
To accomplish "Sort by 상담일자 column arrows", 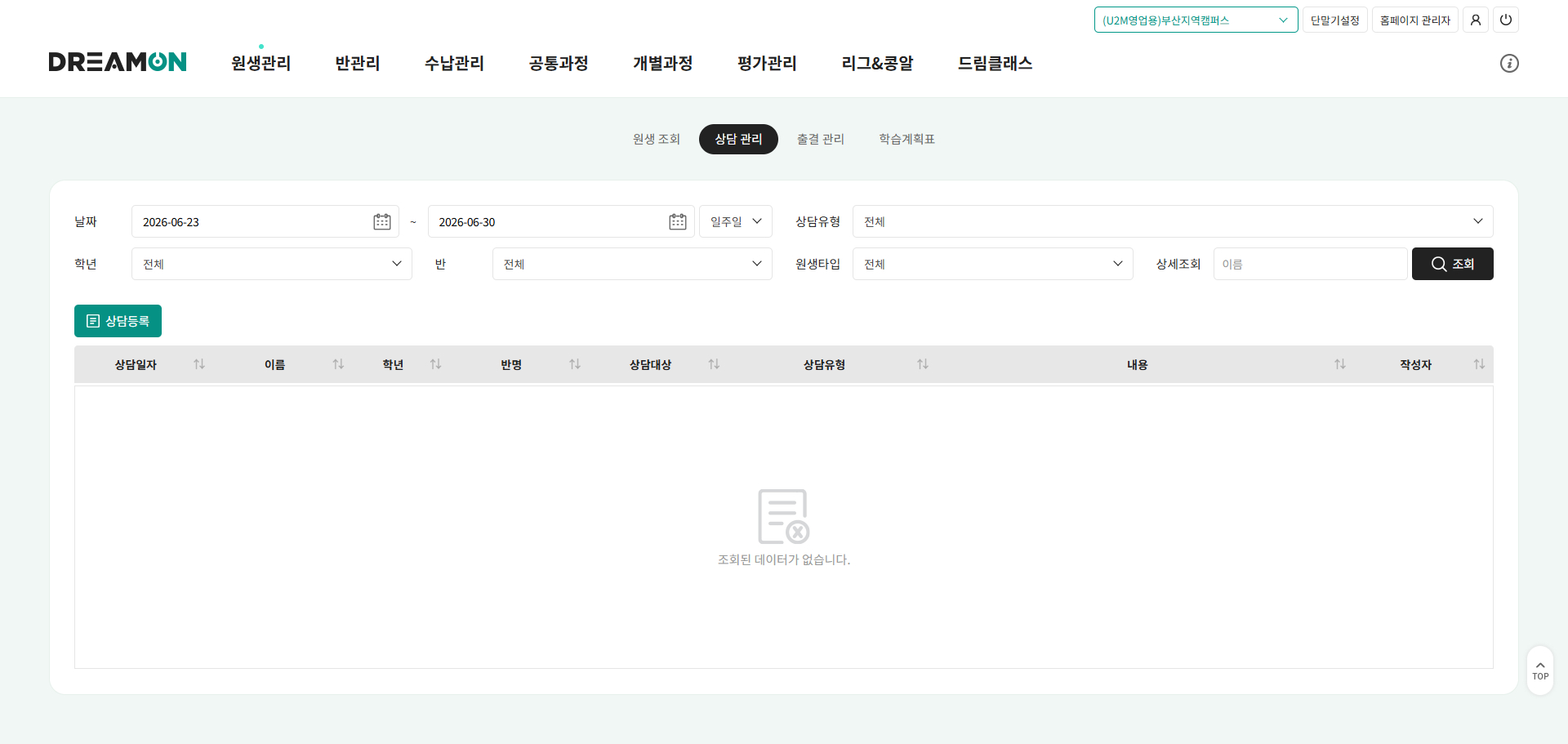I will point(199,364).
